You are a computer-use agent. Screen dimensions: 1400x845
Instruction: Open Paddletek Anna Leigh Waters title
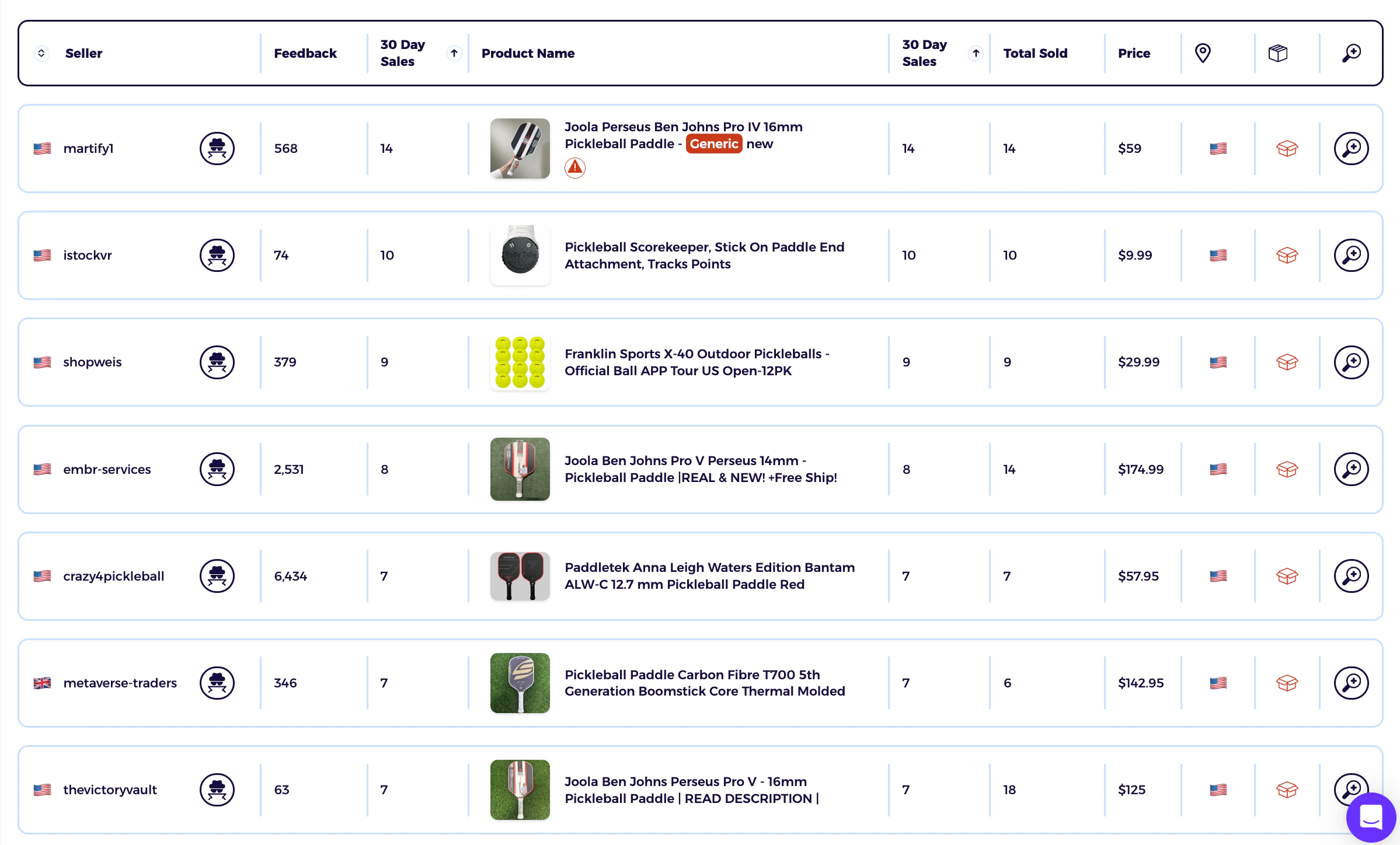(x=709, y=576)
